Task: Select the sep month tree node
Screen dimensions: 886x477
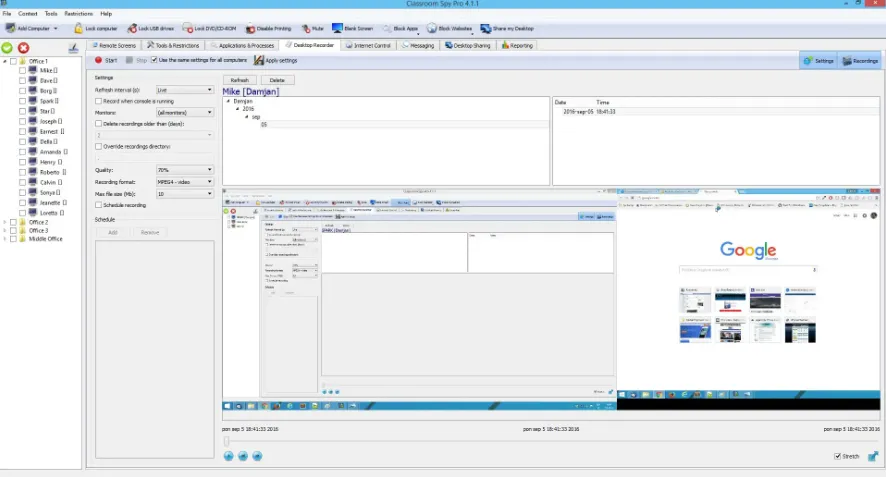Action: pyautogui.click(x=256, y=117)
